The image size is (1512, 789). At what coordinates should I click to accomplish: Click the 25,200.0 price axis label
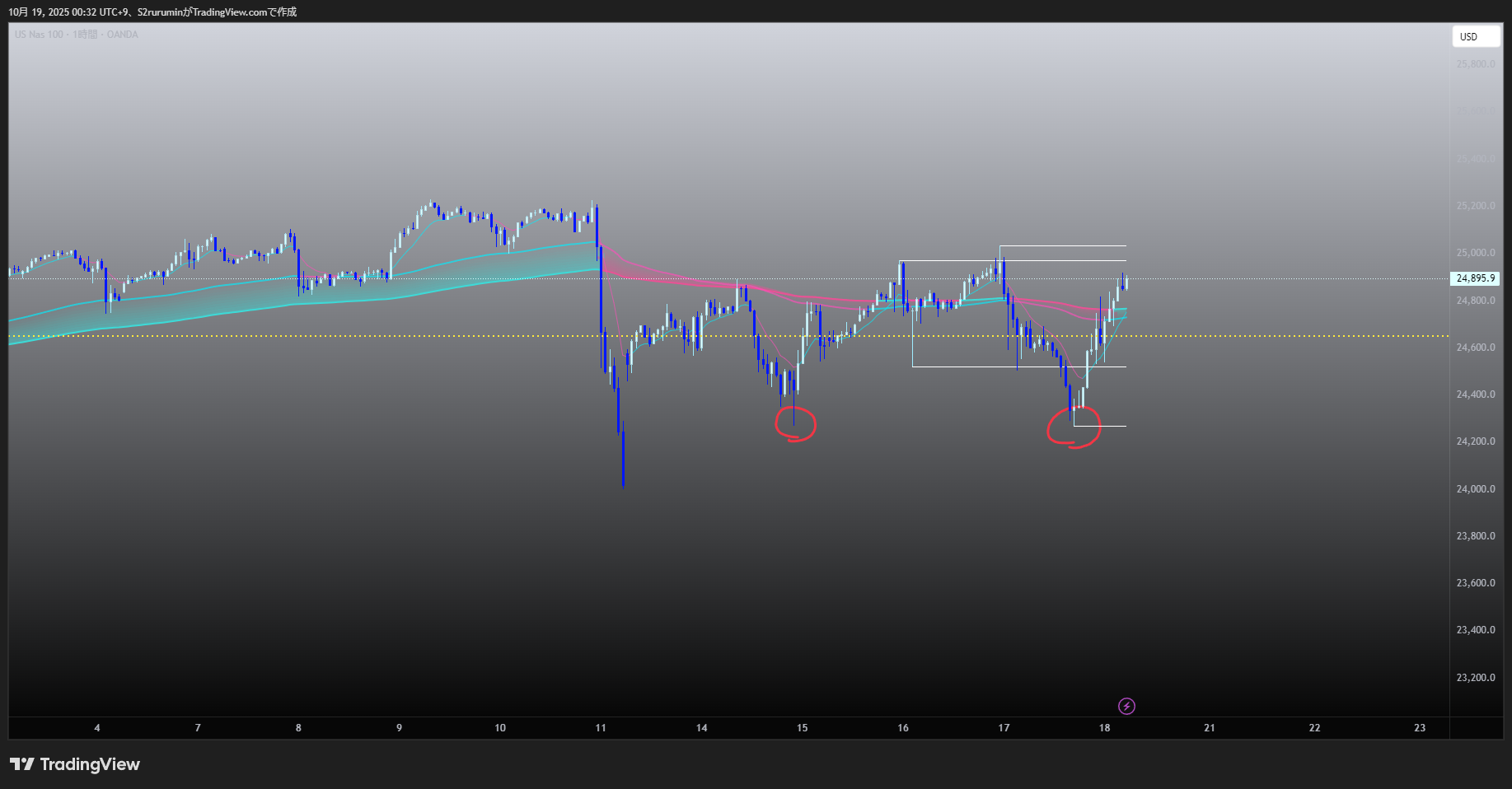coord(1475,206)
